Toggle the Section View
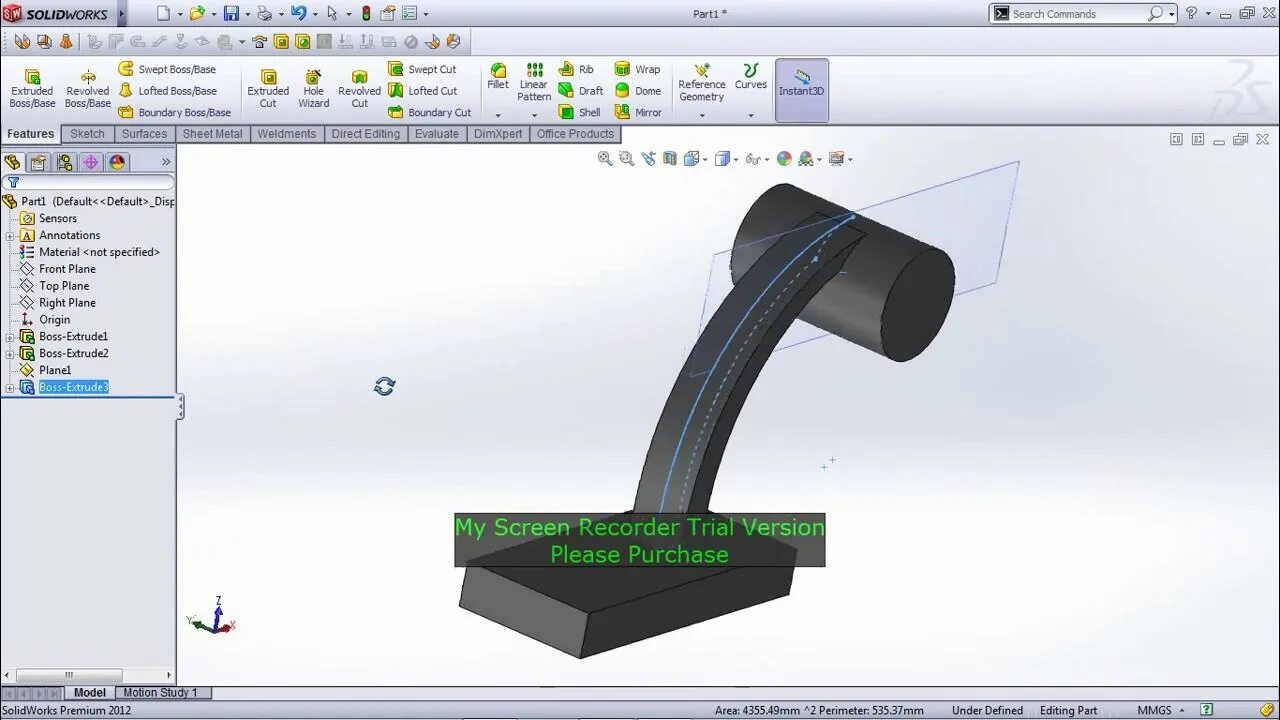The image size is (1280, 720). [670, 159]
